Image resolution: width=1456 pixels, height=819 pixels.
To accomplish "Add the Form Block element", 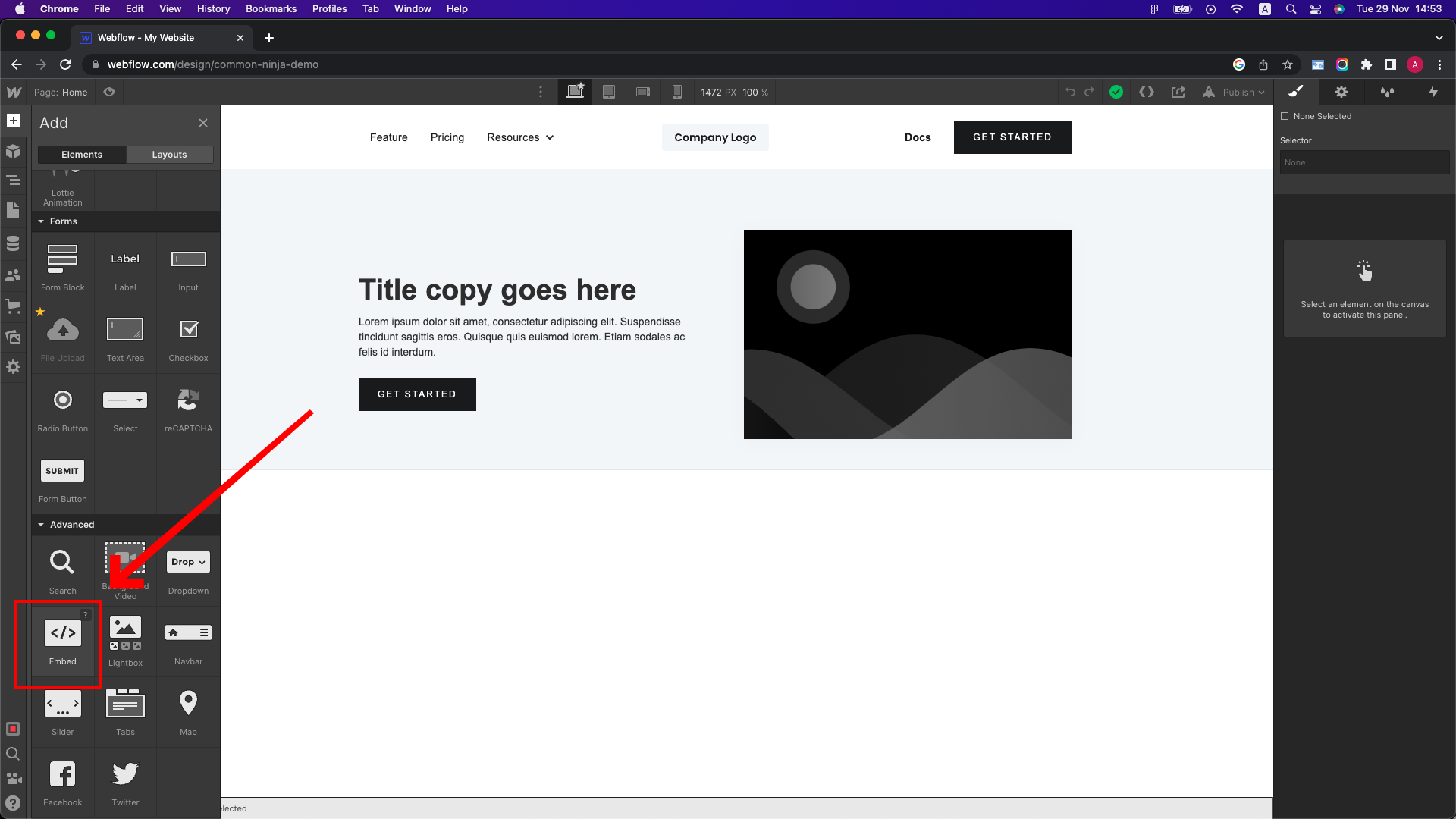I will point(63,268).
